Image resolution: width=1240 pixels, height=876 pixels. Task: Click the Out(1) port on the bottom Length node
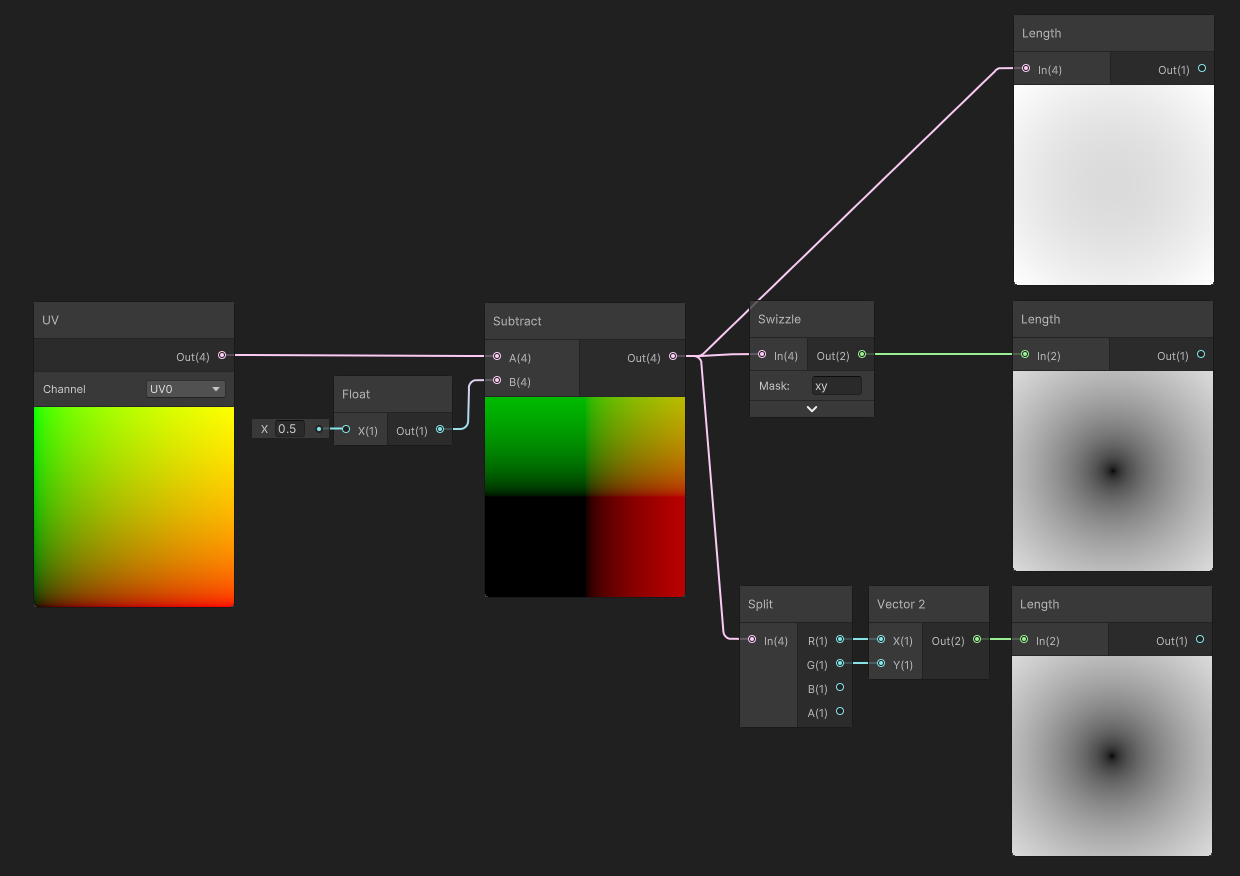click(1200, 640)
